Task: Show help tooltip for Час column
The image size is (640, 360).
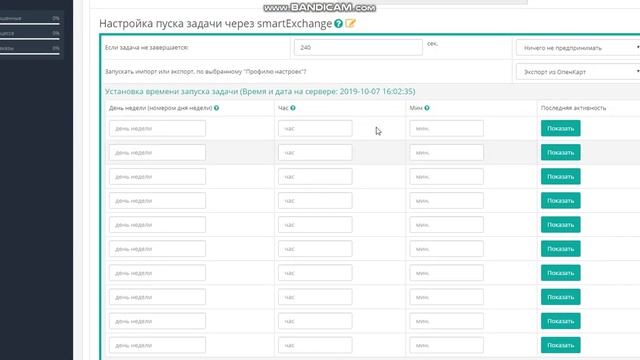Action: tap(293, 108)
